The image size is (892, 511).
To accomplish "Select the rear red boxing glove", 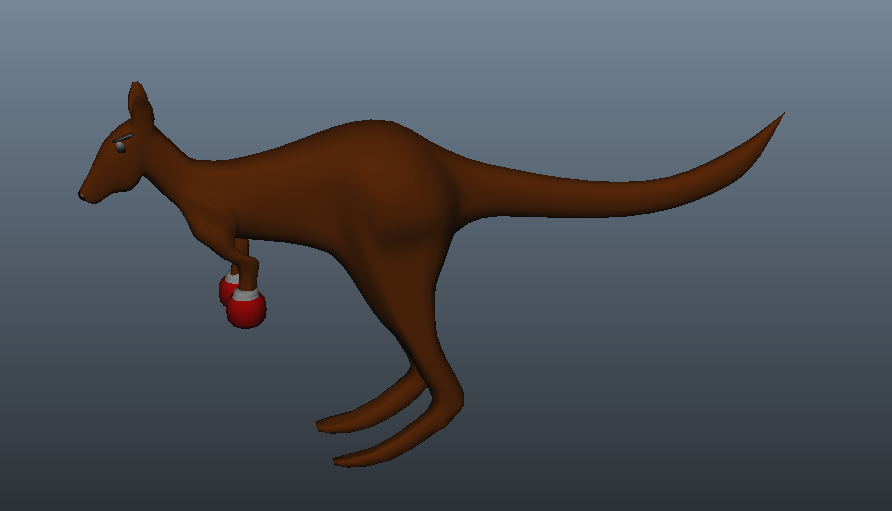I will coord(227,290).
